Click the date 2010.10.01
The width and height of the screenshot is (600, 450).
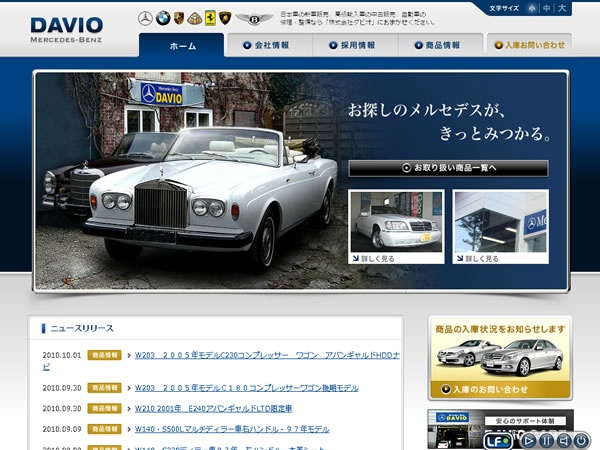(x=62, y=355)
